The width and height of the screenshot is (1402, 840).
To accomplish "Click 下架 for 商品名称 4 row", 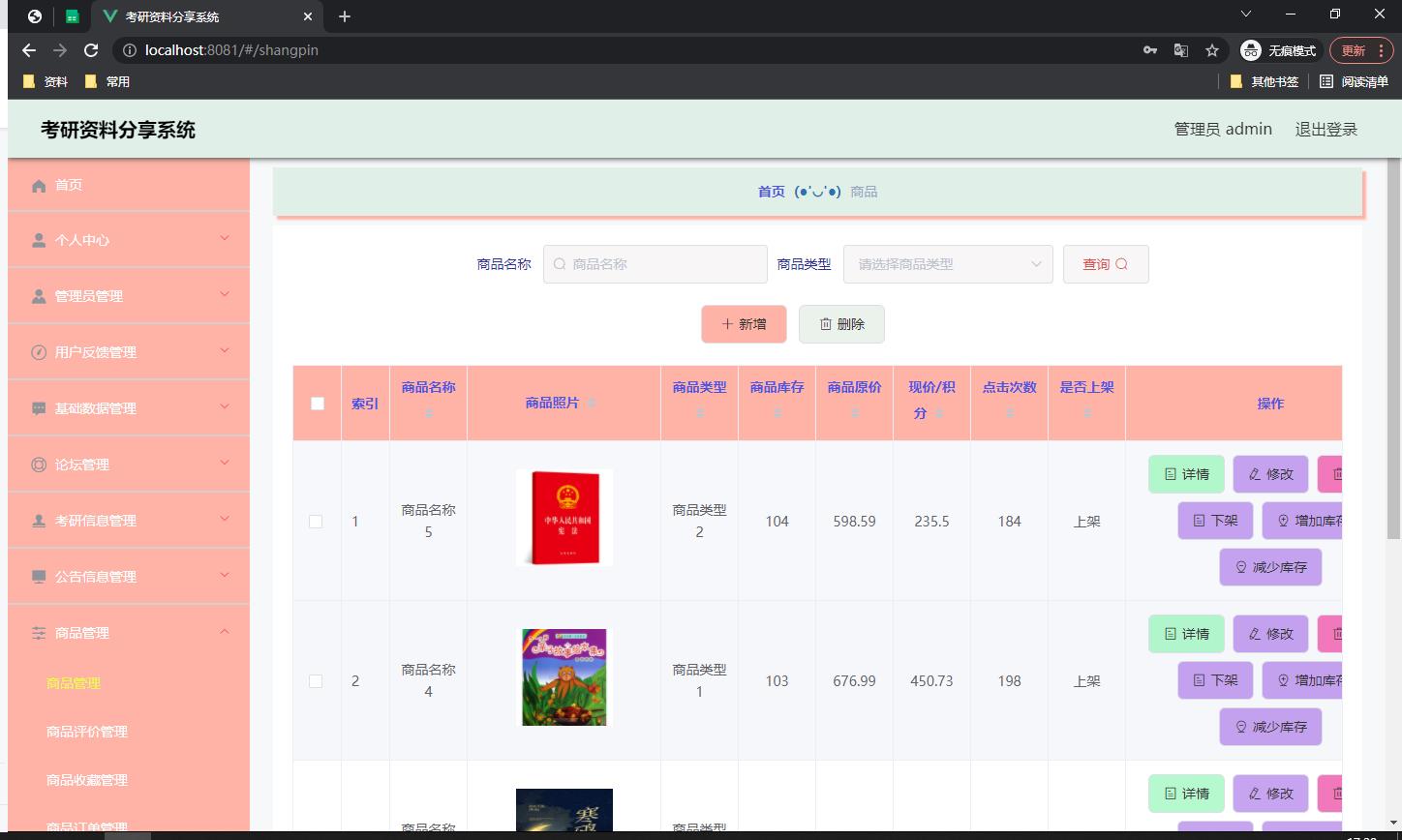I will point(1215,680).
